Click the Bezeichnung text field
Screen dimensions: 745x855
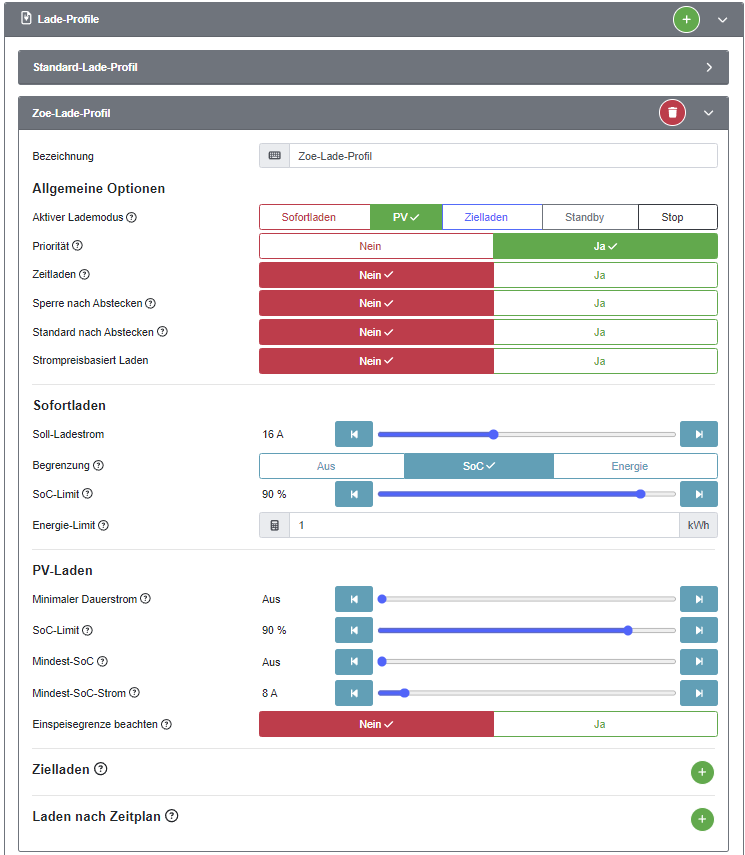click(503, 156)
